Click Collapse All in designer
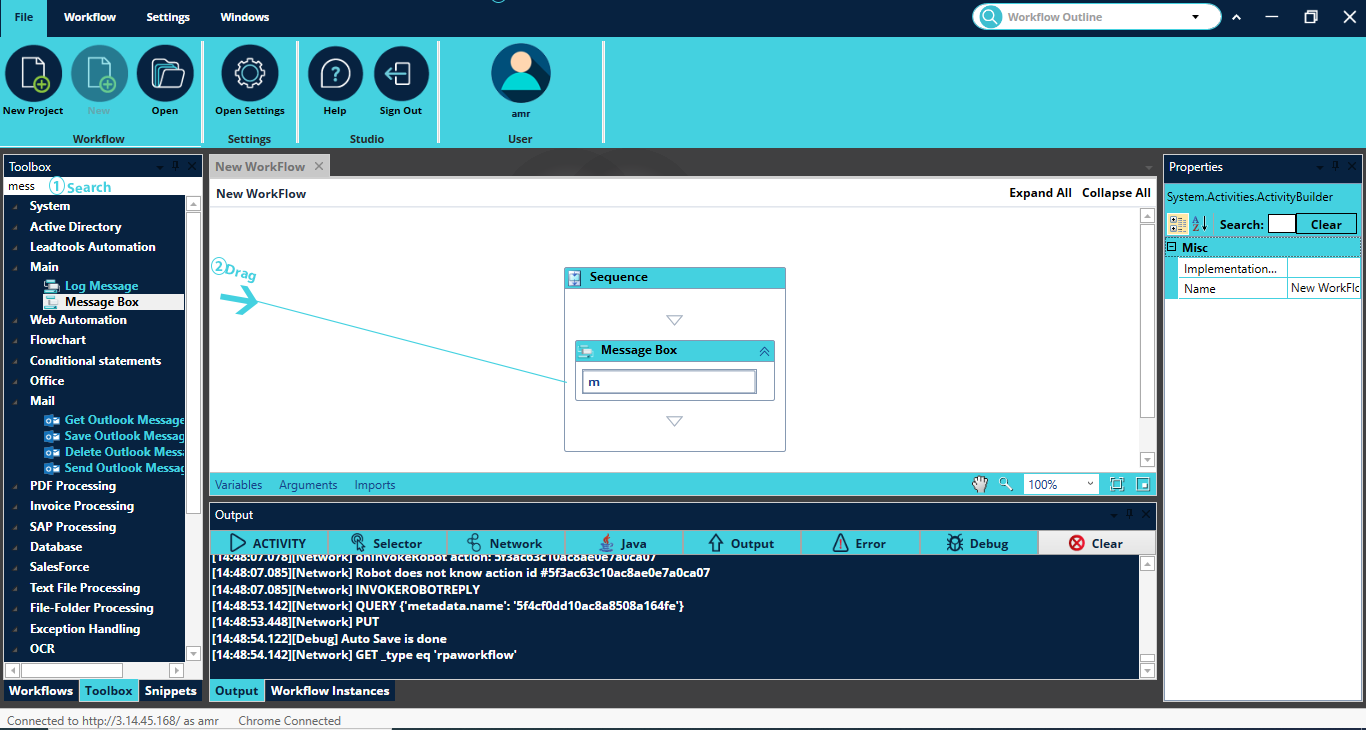The image size is (1366, 730). [1116, 193]
